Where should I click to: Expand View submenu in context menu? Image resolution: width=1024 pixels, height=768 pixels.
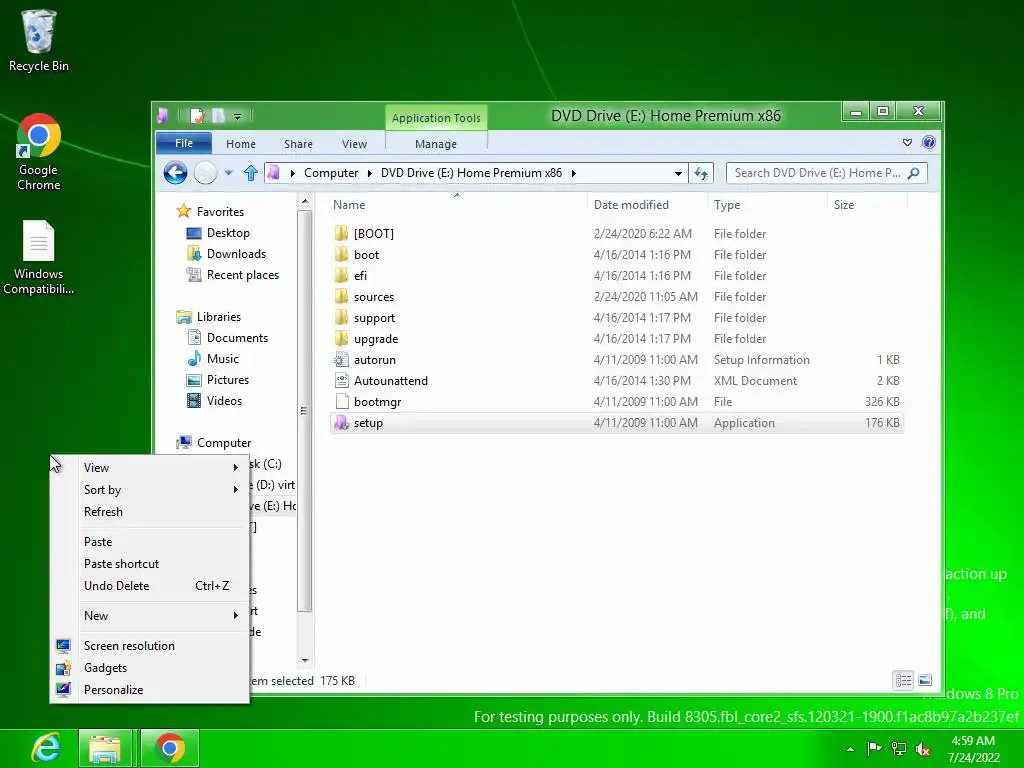[150, 468]
